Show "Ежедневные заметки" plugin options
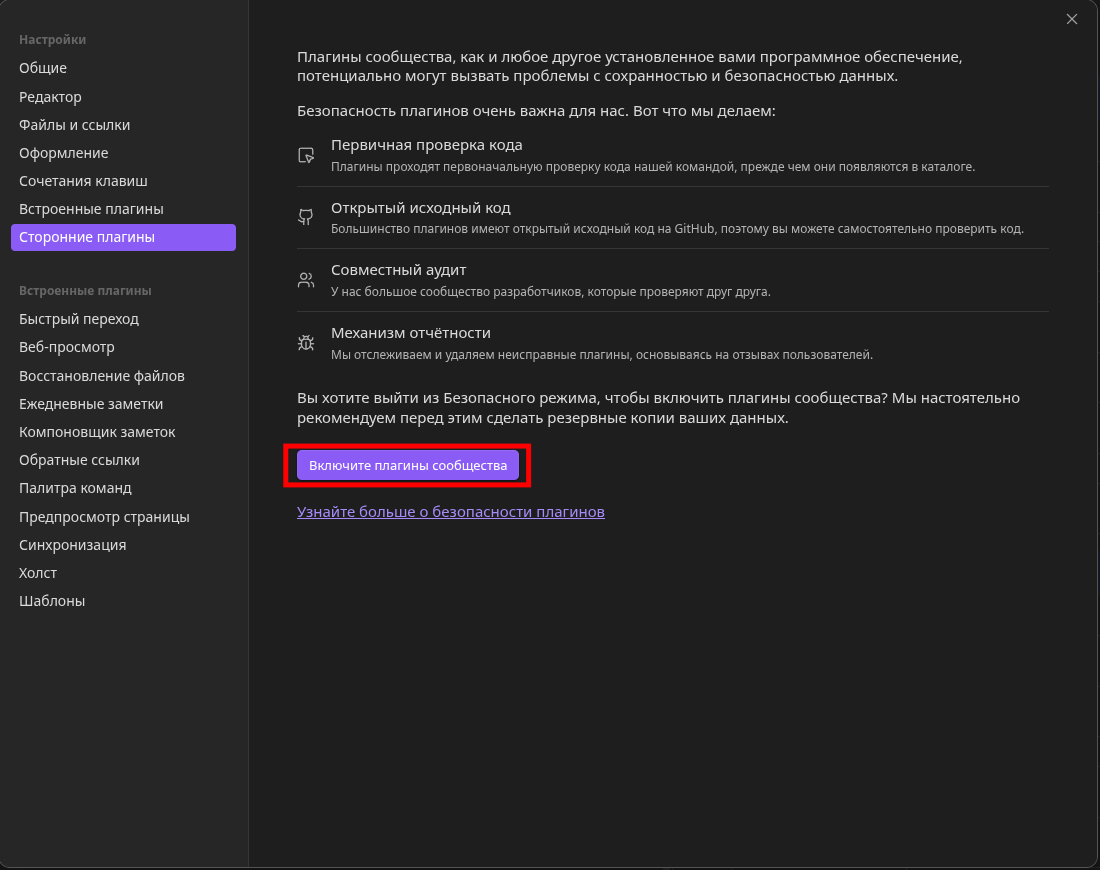1100x870 pixels. pyautogui.click(x=91, y=404)
